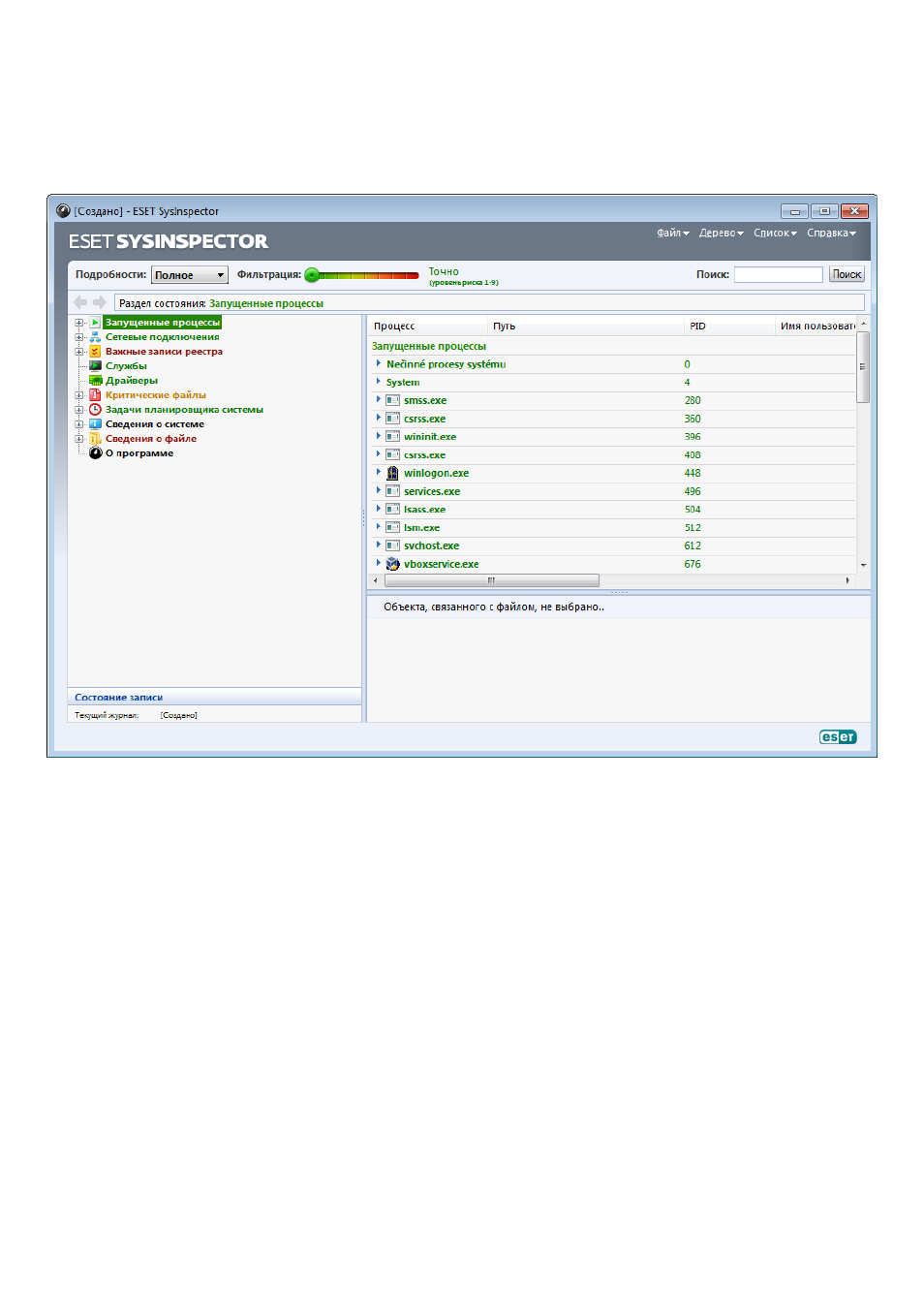This screenshot has height=1308, width=924.
Task: Click the vboxservice.exe cube icon
Action: click(x=392, y=564)
